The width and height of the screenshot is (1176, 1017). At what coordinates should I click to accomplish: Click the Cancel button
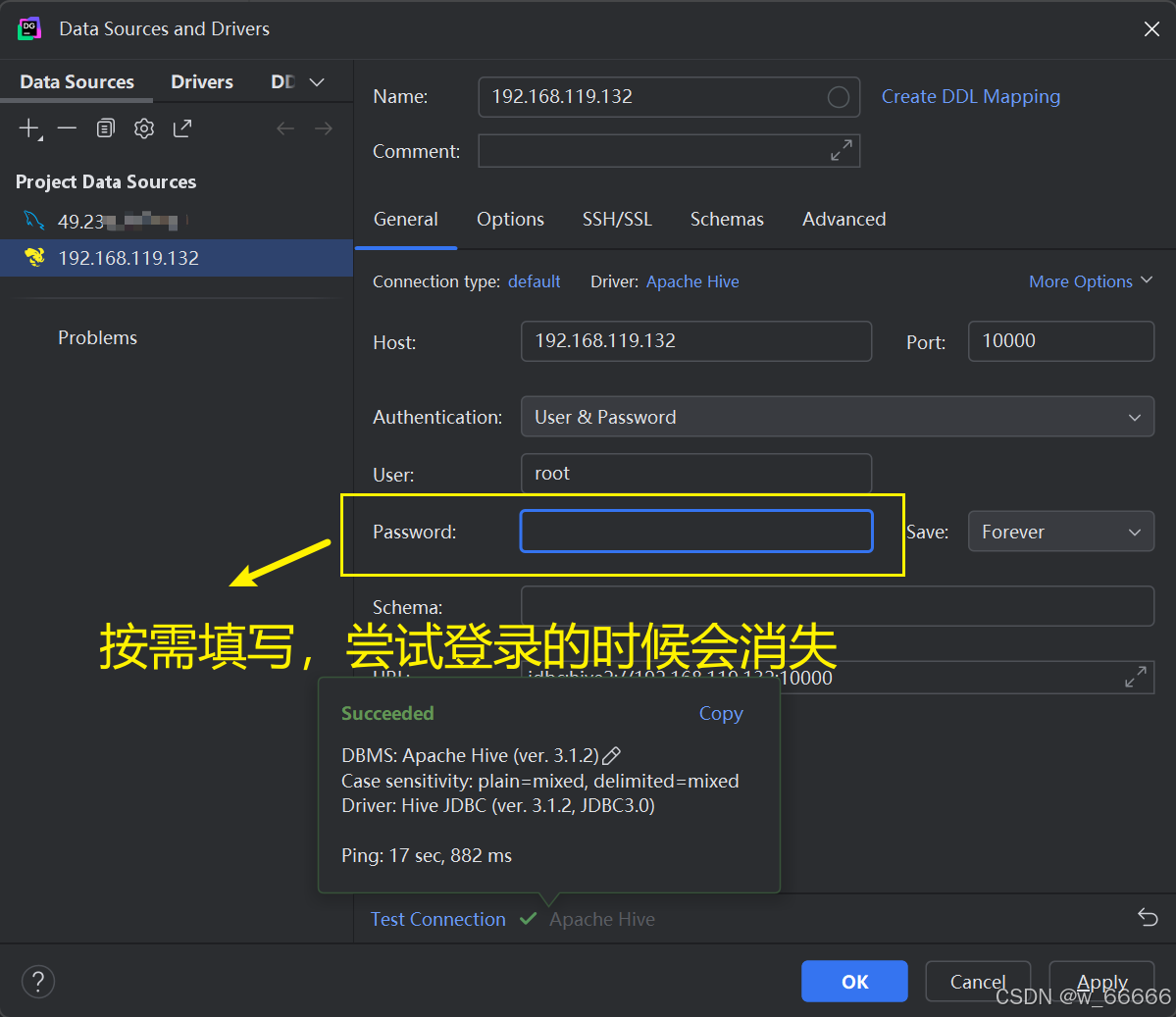coord(977,981)
